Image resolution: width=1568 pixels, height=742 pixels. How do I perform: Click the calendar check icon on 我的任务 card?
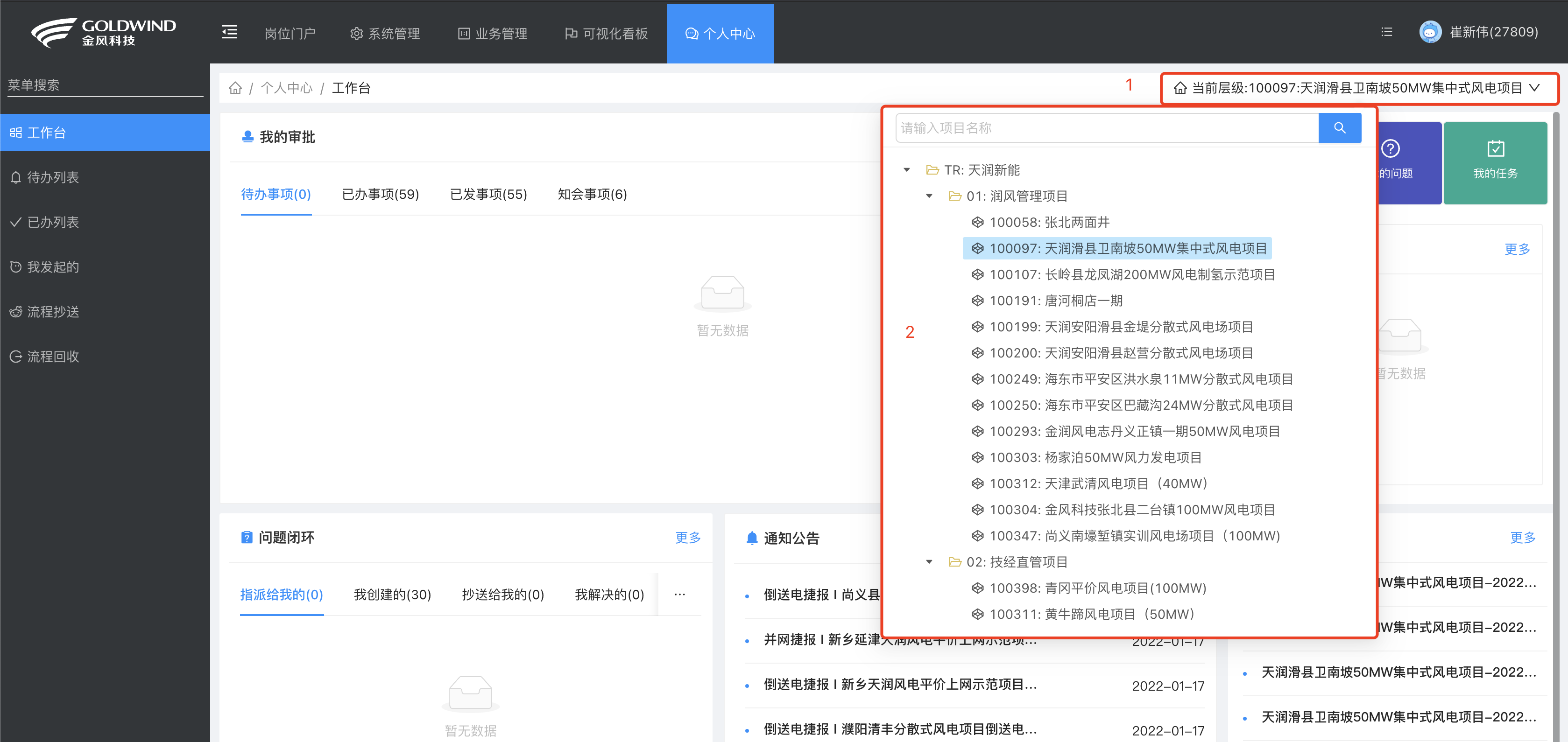pos(1495,148)
